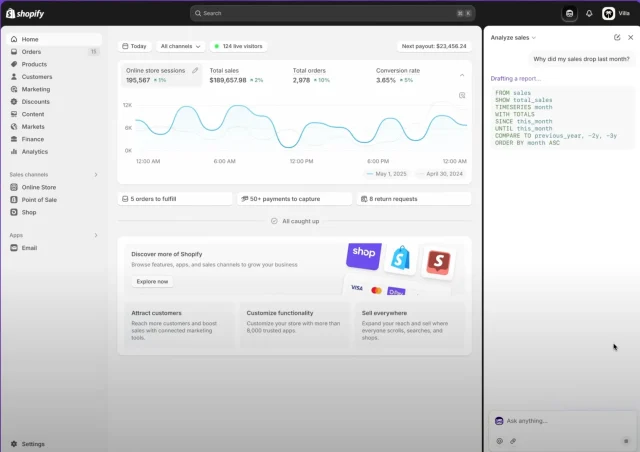Screen dimensions: 640x452
Task: Open the Attract customers card
Action: 180,325
